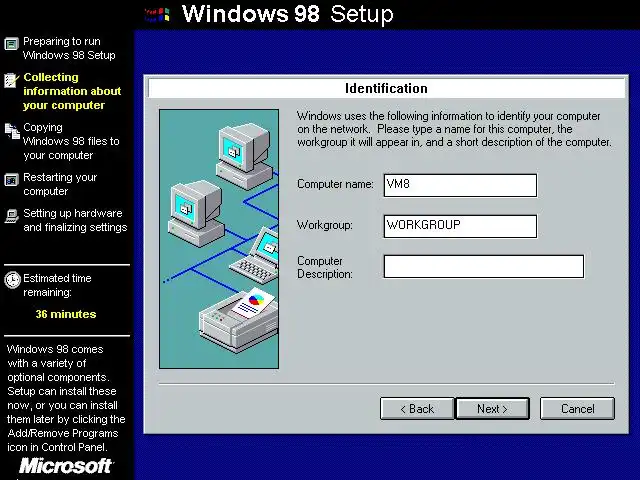This screenshot has width=640, height=480.
Task: Go back with the < Back button
Action: click(x=417, y=409)
